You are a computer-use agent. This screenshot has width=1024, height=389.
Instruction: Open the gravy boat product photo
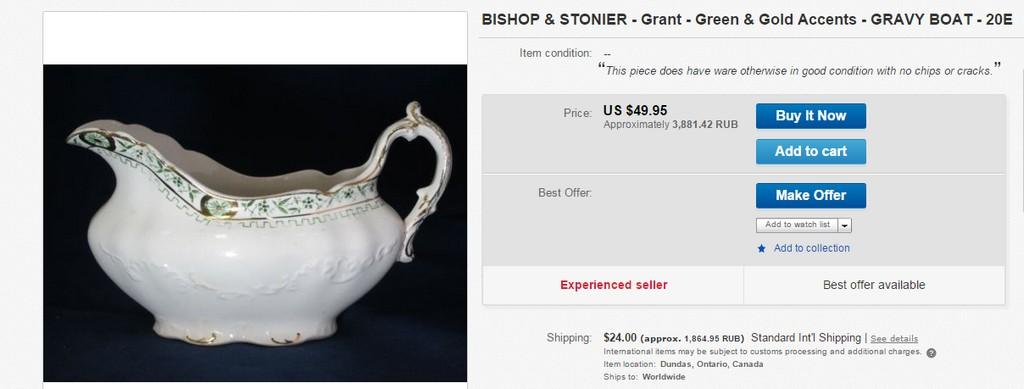pos(255,223)
